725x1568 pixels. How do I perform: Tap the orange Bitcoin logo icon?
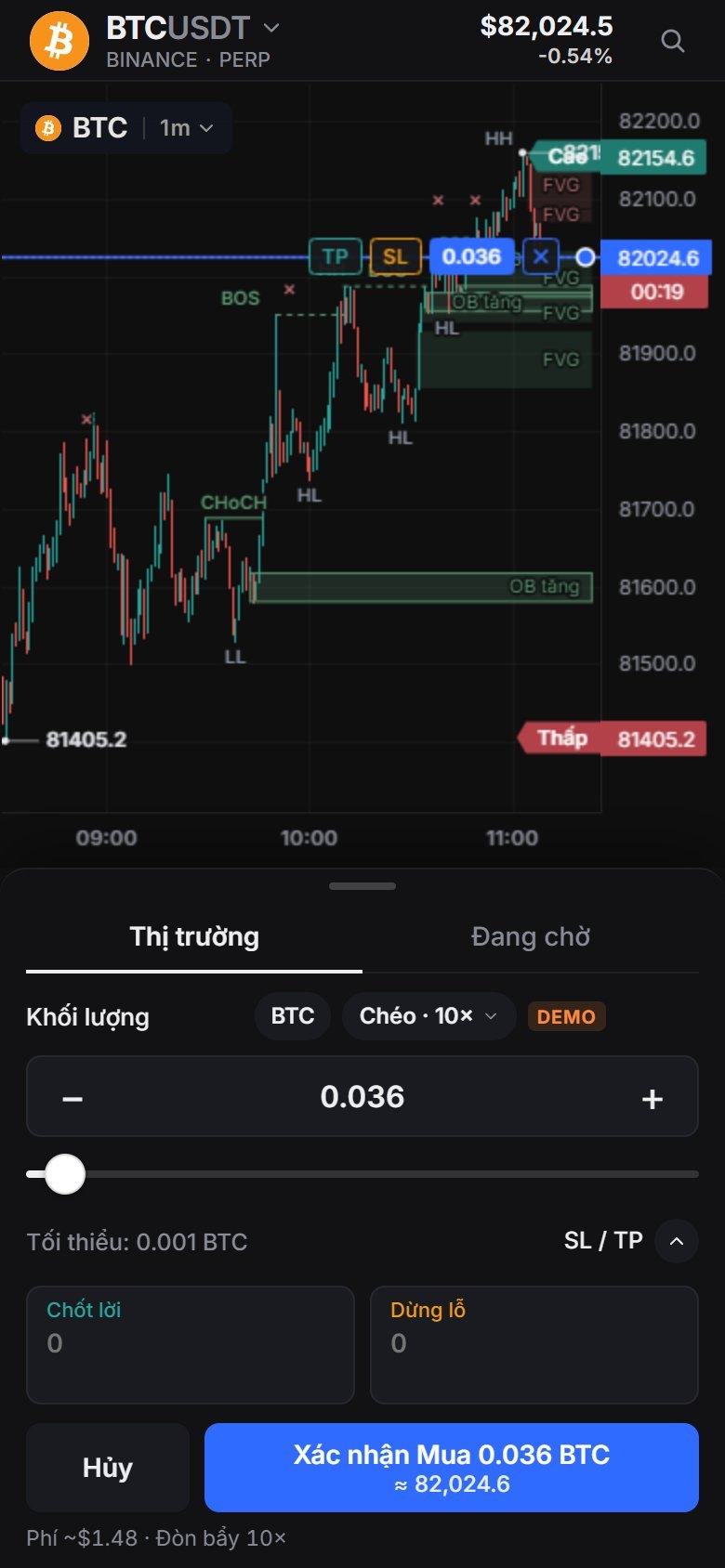coord(59,41)
